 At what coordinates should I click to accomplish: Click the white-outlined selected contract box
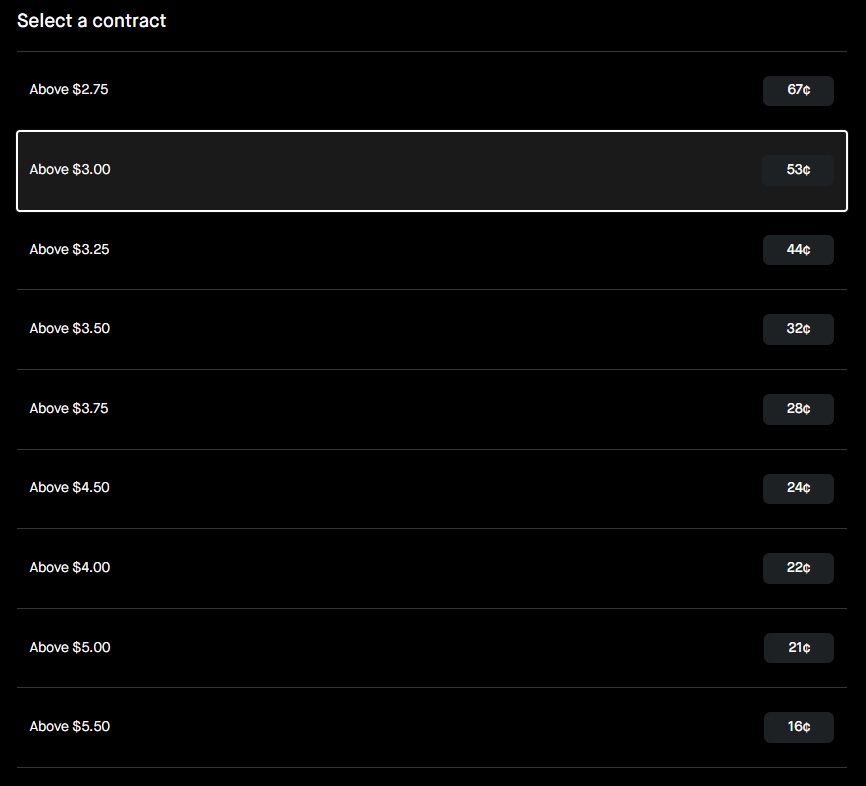pyautogui.click(x=432, y=171)
